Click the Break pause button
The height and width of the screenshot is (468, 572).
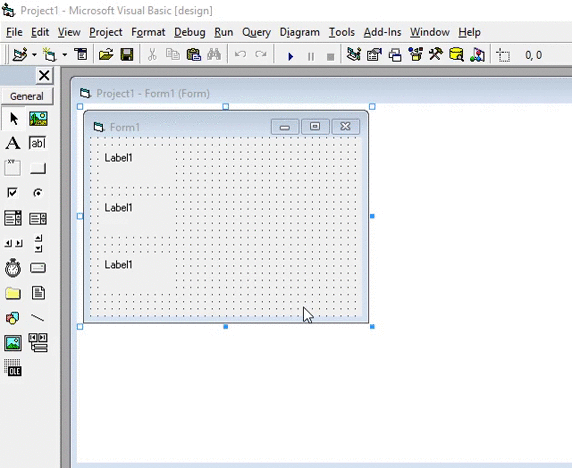311,57
